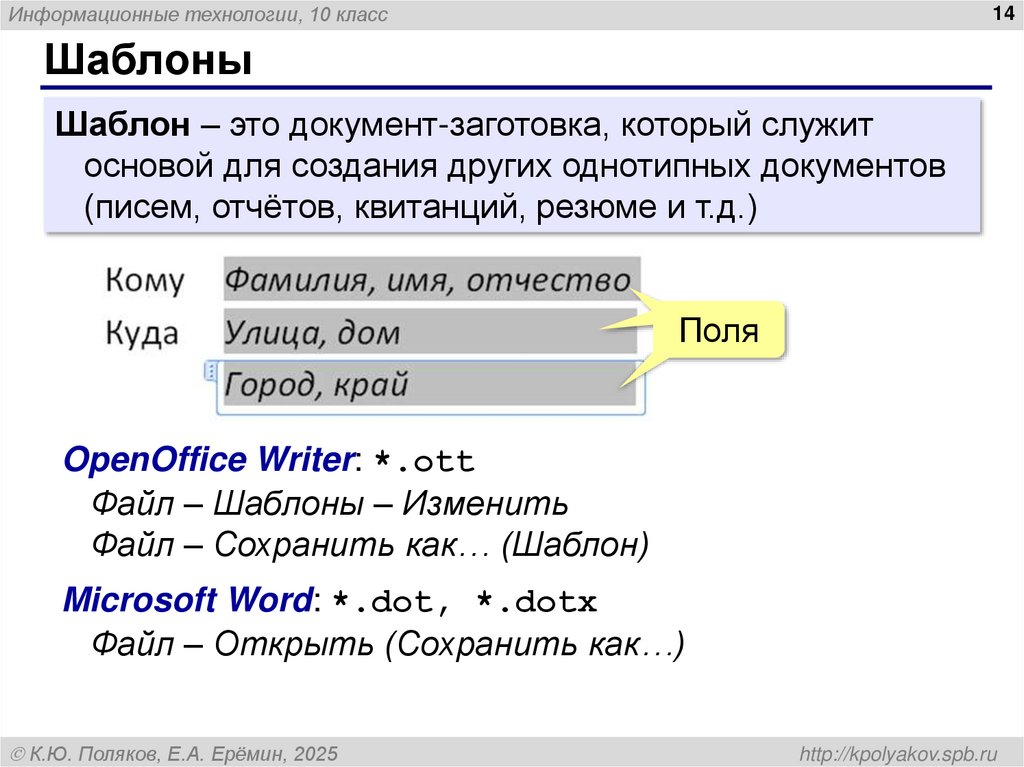Click the header 'Информационные технологии, 10 класс'

coord(198,14)
